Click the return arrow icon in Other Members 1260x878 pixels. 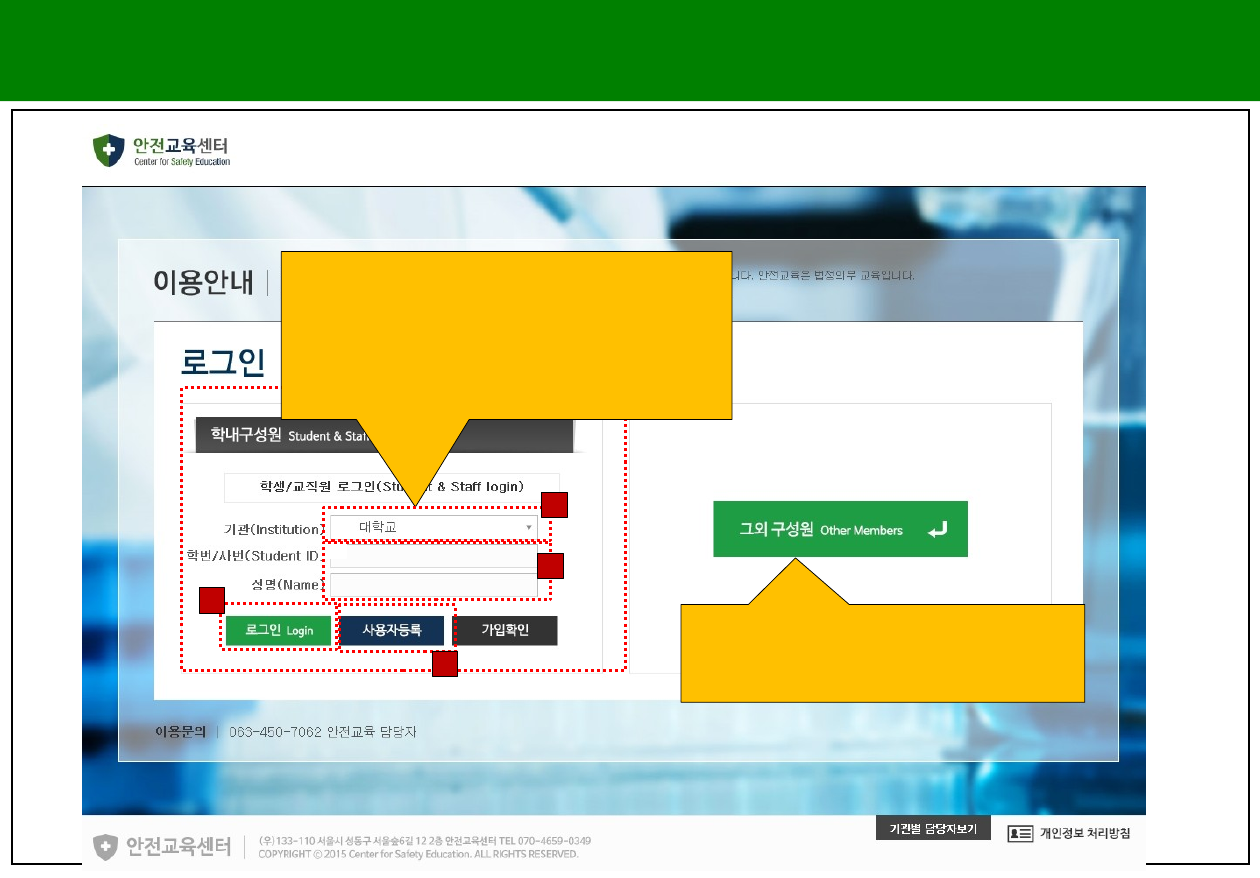pos(937,530)
